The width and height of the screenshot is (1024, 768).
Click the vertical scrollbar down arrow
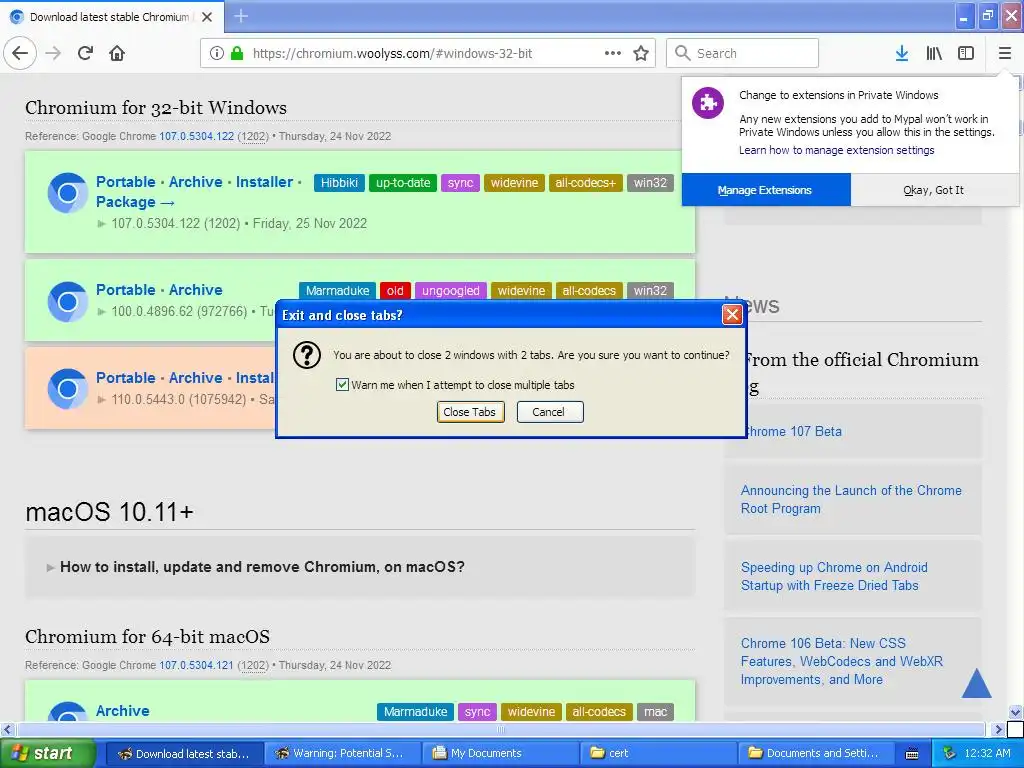pyautogui.click(x=1016, y=712)
